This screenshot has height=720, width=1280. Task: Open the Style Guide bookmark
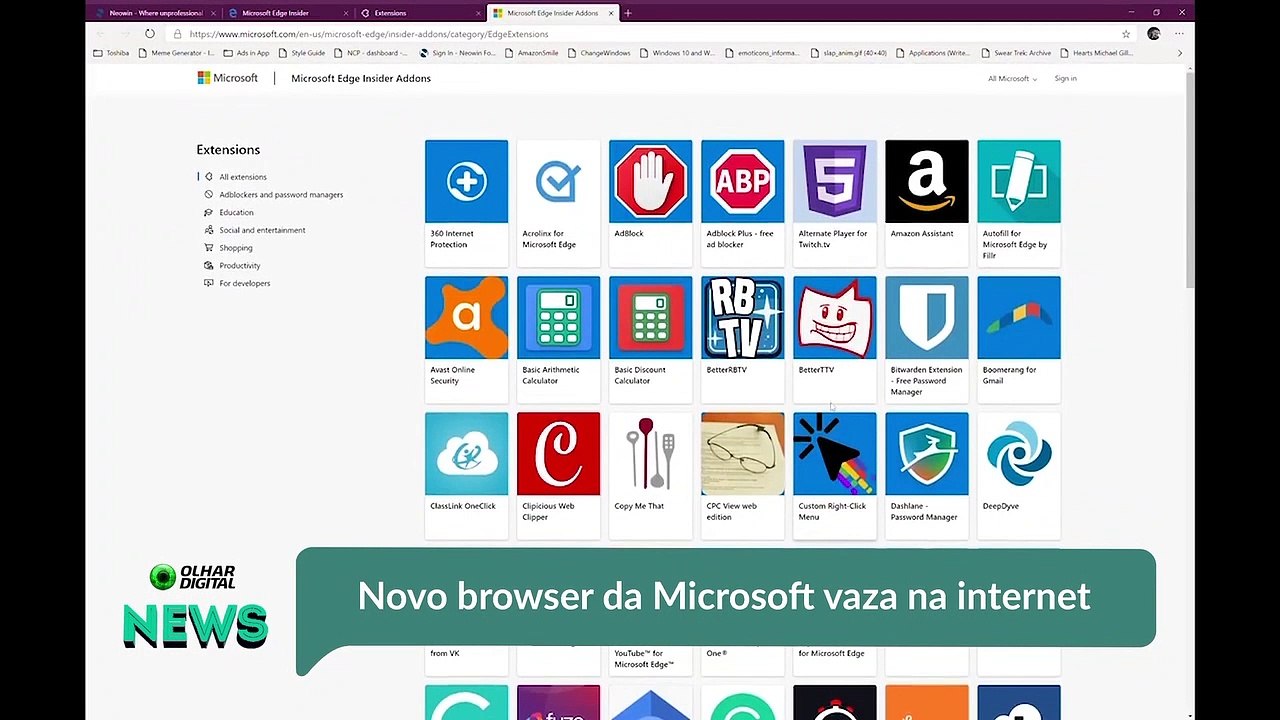point(302,53)
